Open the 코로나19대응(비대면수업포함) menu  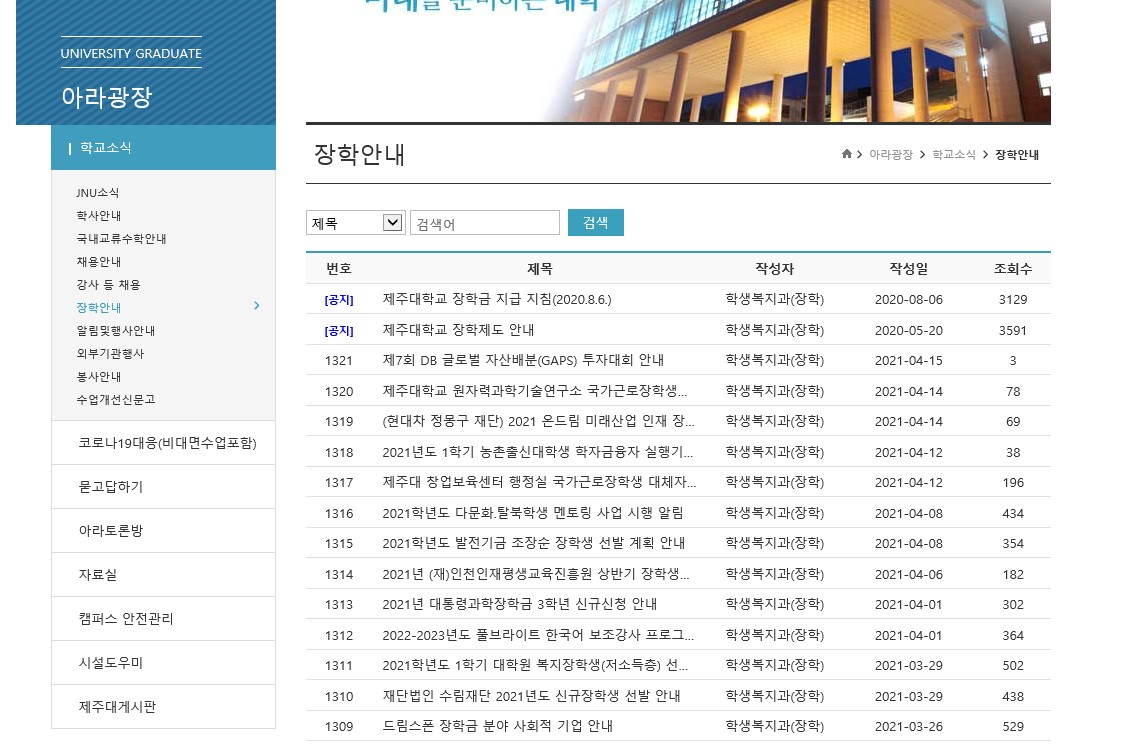166,442
